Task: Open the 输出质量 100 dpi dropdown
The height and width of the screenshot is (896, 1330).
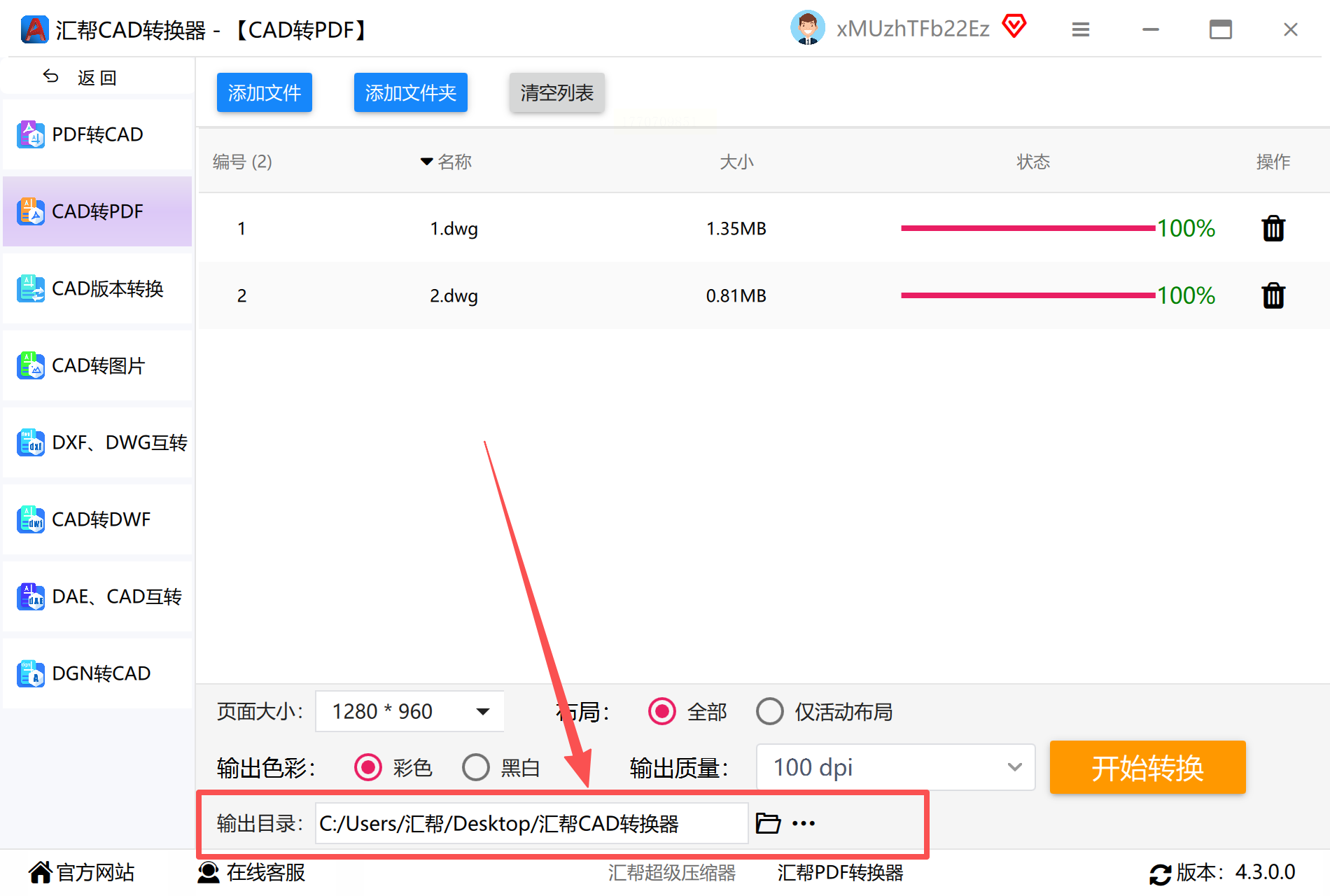Action: click(895, 767)
